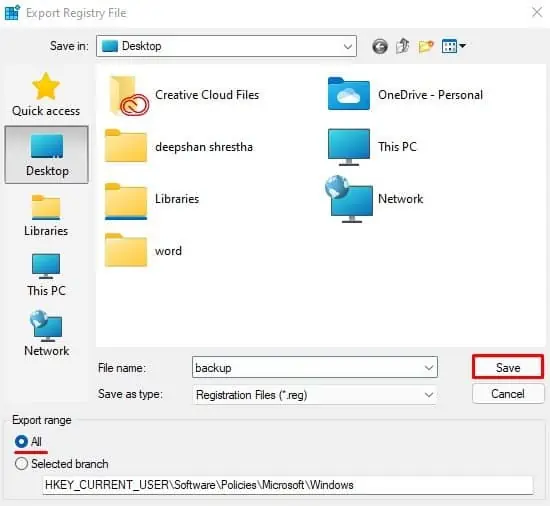Image resolution: width=550 pixels, height=506 pixels.
Task: Select Desktop in the places sidebar
Action: tap(47, 155)
